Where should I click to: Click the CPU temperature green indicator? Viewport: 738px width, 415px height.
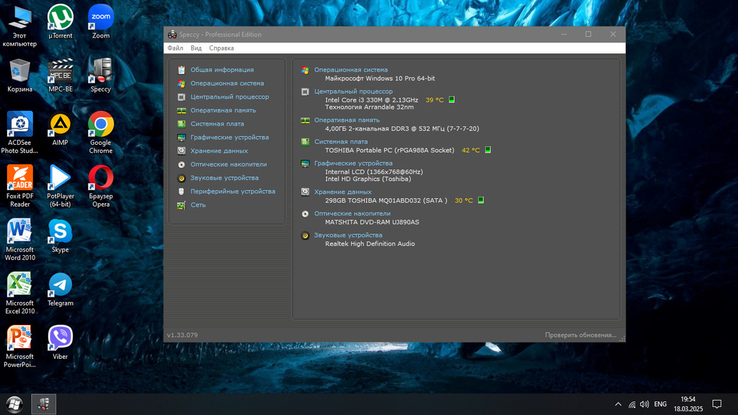[451, 100]
